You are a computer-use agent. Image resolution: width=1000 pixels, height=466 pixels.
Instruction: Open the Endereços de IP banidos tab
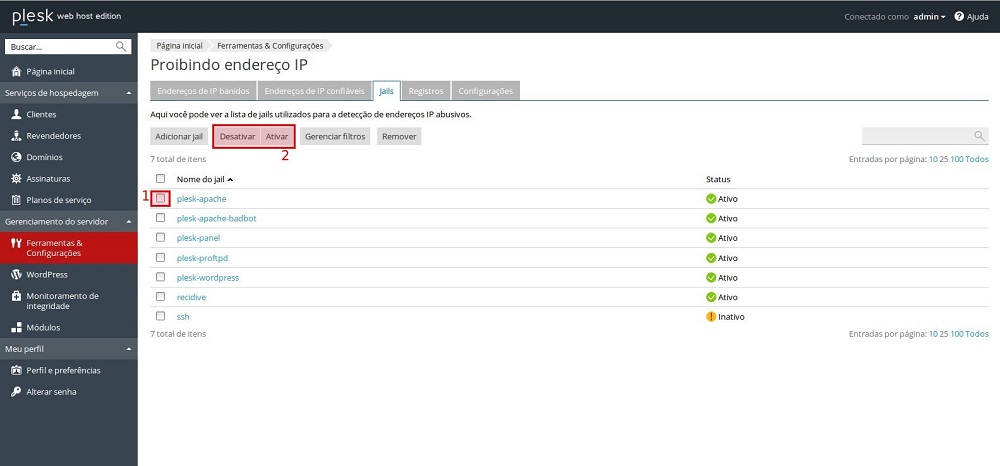(x=203, y=91)
